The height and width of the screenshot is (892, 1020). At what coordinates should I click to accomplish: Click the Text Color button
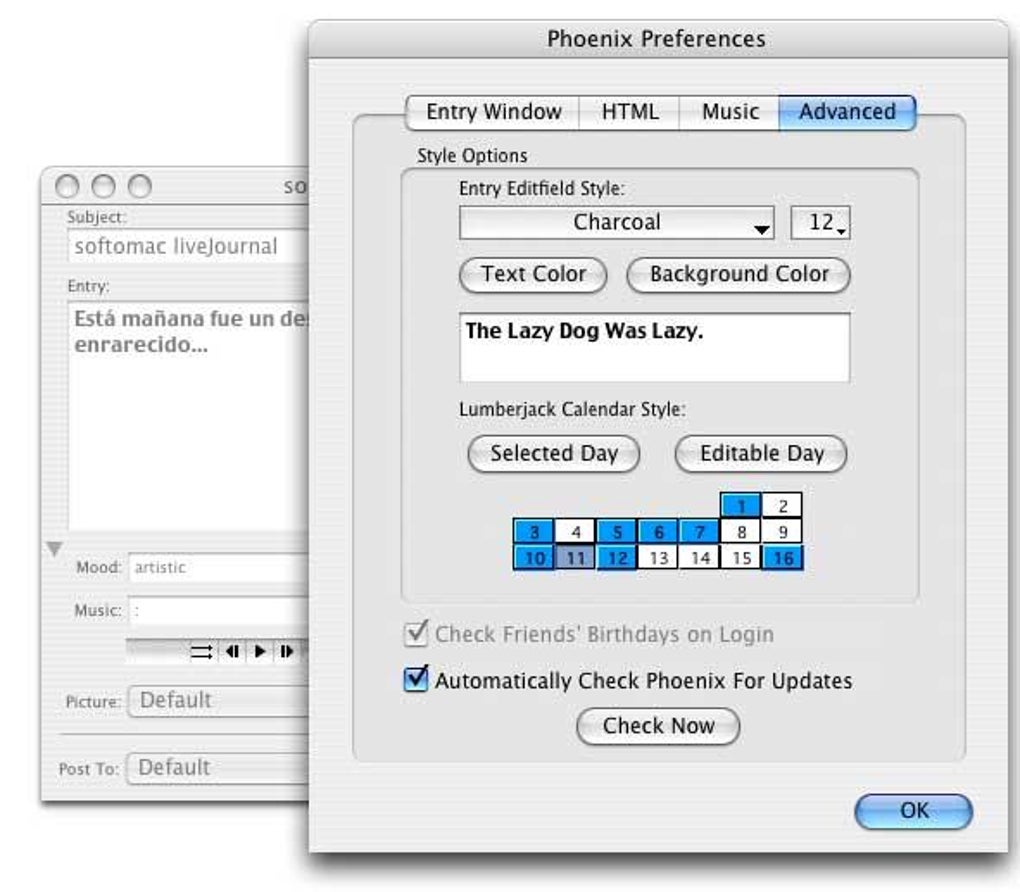click(533, 275)
